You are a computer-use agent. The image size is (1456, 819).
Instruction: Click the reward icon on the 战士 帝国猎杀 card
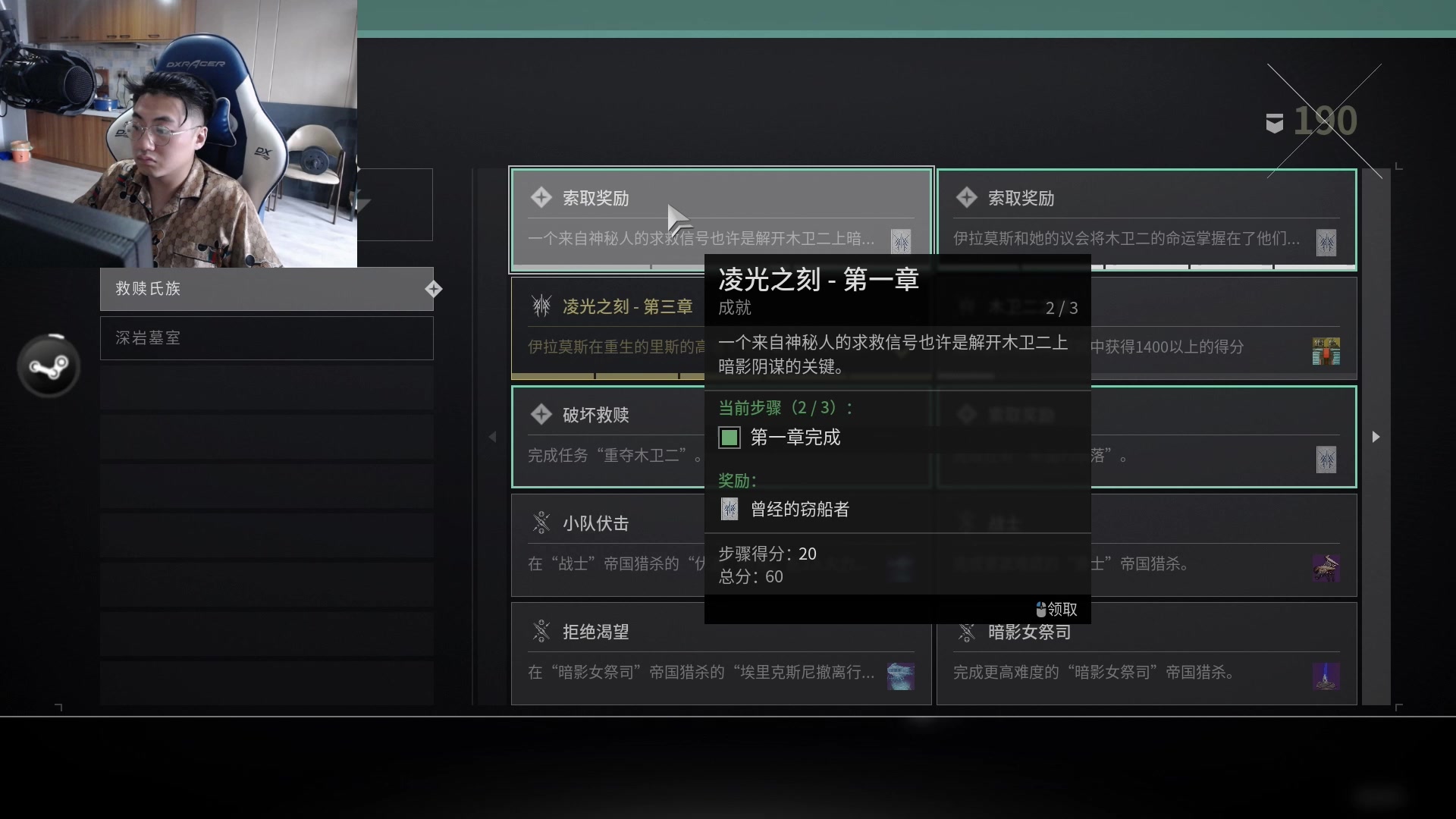coord(1326,568)
